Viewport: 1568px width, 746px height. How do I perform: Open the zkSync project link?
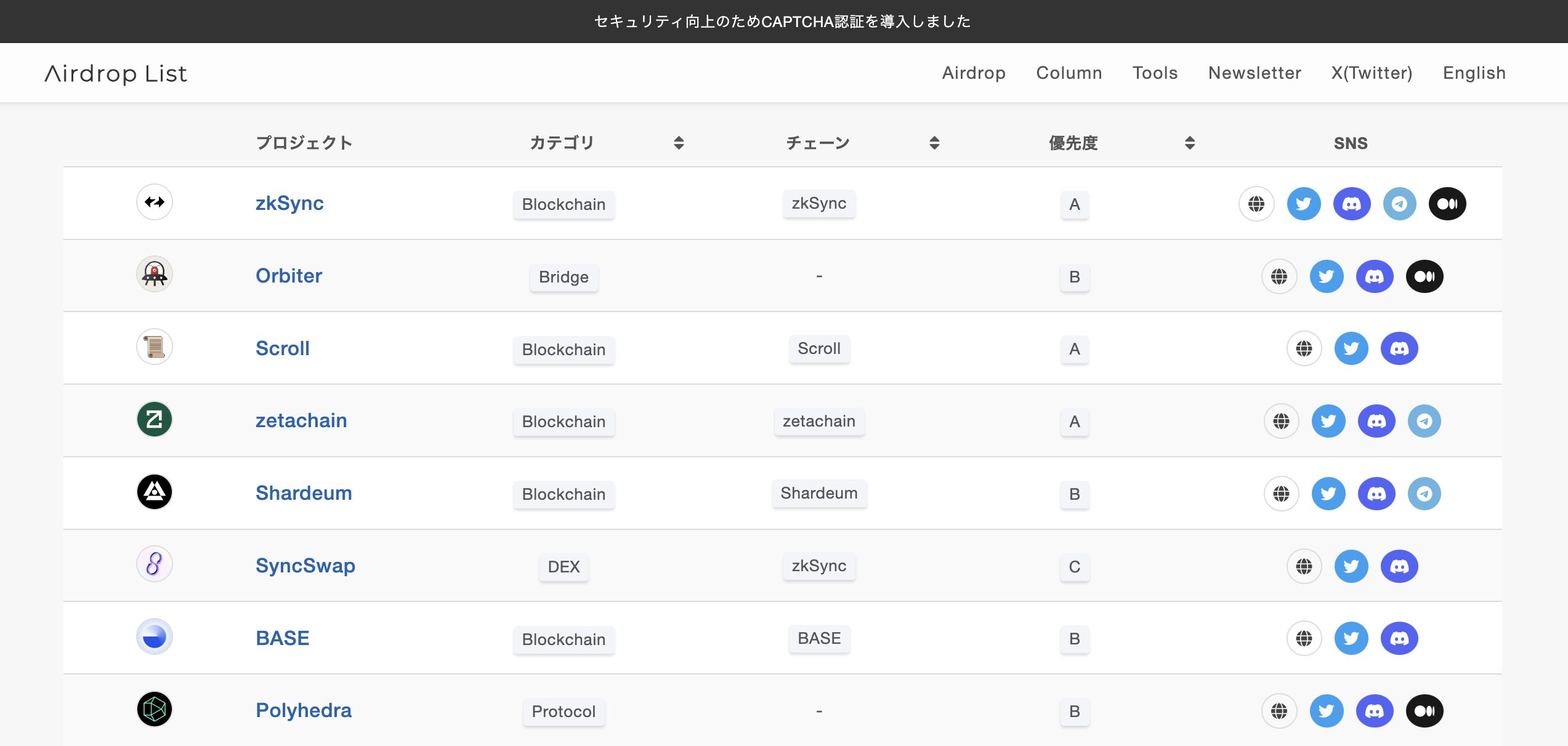click(x=289, y=203)
